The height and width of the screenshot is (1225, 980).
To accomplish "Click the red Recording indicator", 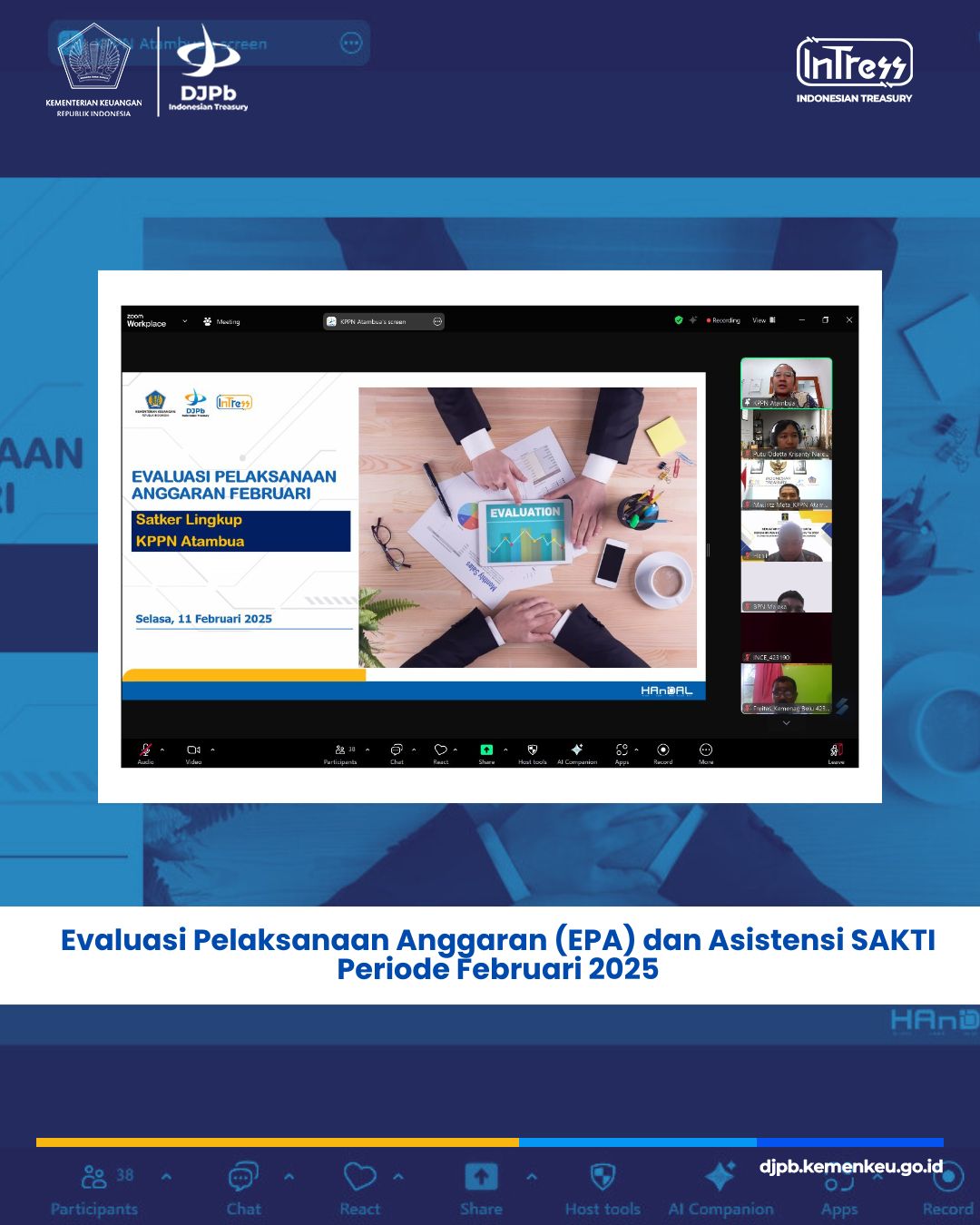I will pos(724,320).
